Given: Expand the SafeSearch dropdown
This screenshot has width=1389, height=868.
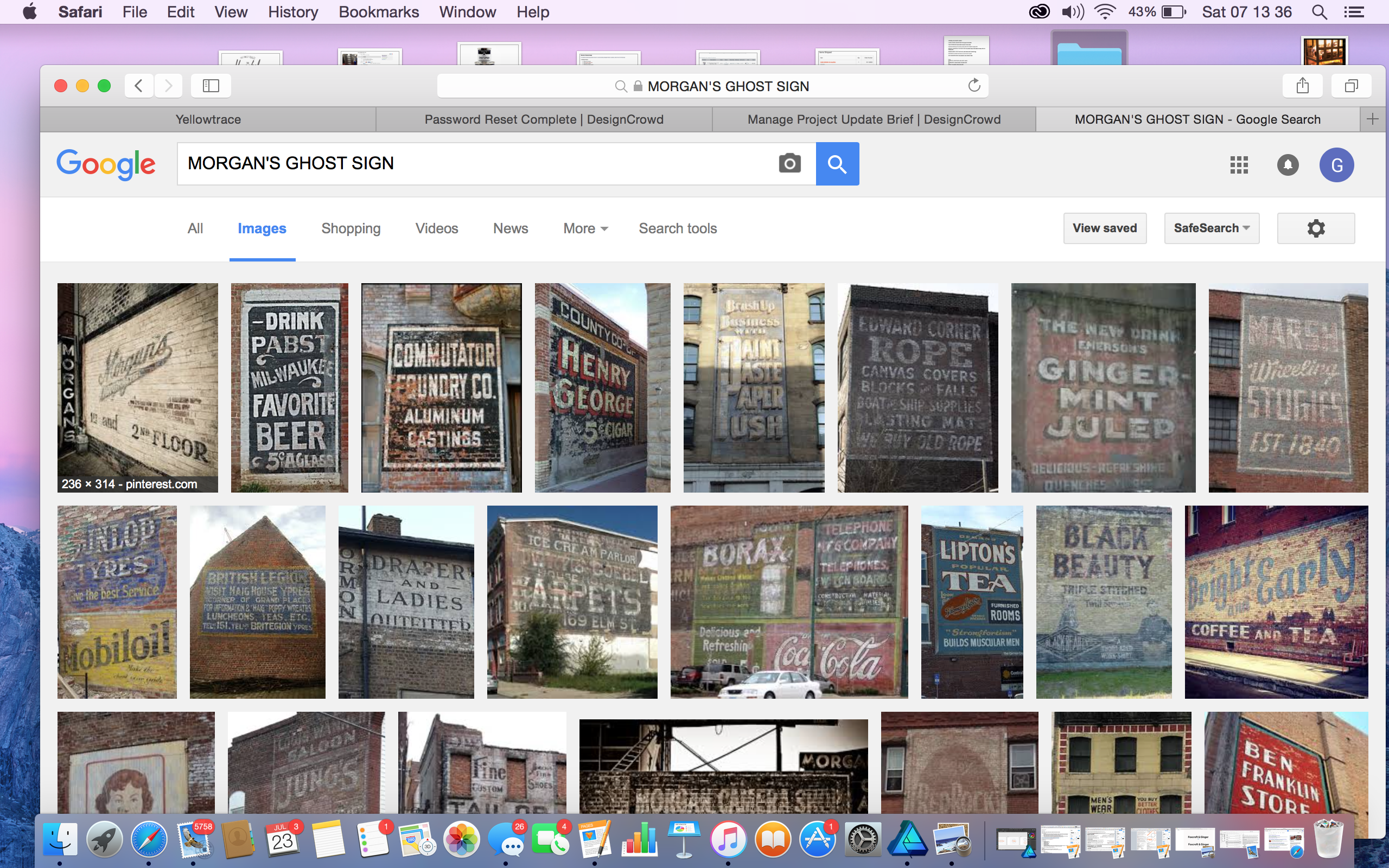Looking at the screenshot, I should point(1211,228).
